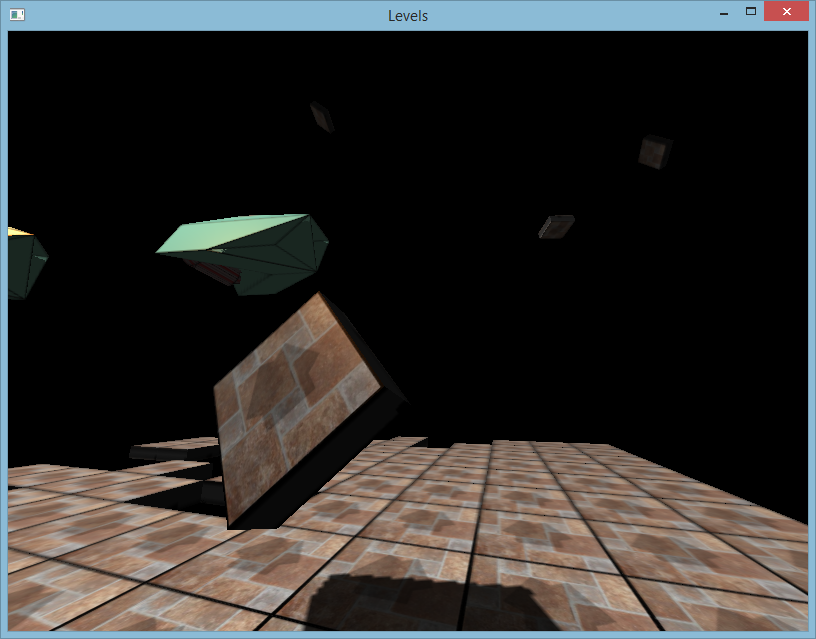Click the small dark cube at upper right
The height and width of the screenshot is (639, 816).
click(x=655, y=152)
